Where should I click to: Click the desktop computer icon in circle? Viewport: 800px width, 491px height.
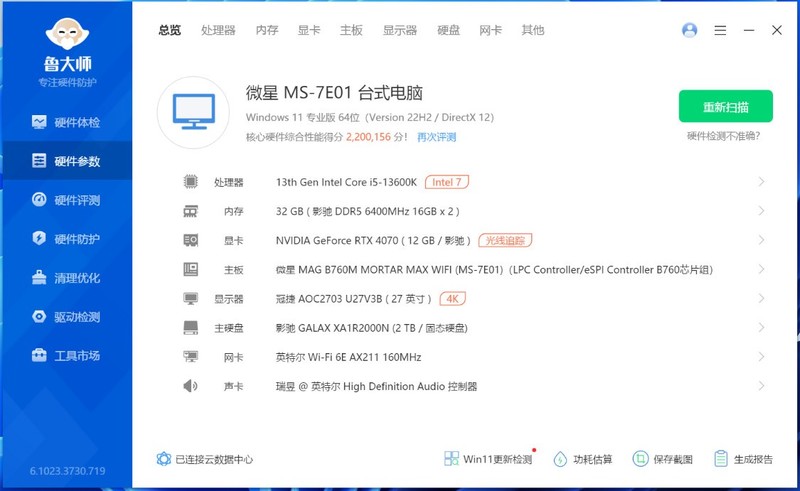pos(193,112)
